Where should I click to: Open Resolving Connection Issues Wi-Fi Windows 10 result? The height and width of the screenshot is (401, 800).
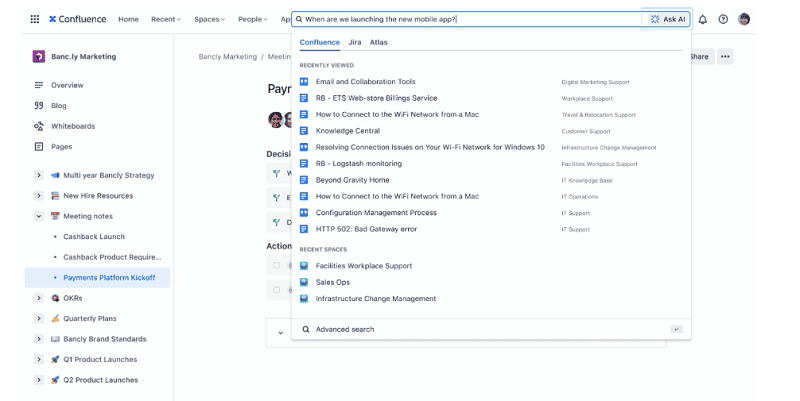[430, 147]
